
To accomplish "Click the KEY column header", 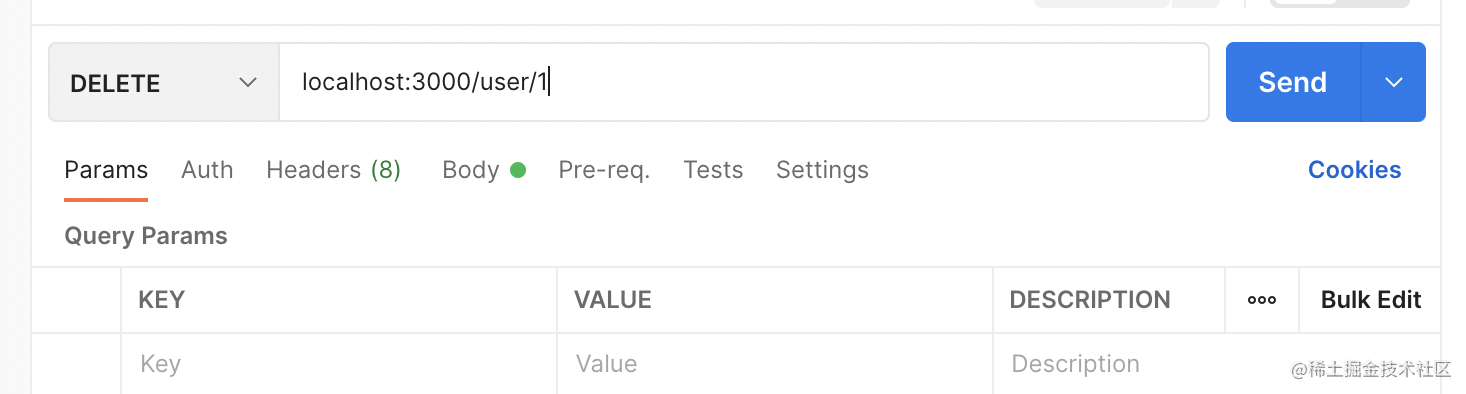I will [x=162, y=300].
